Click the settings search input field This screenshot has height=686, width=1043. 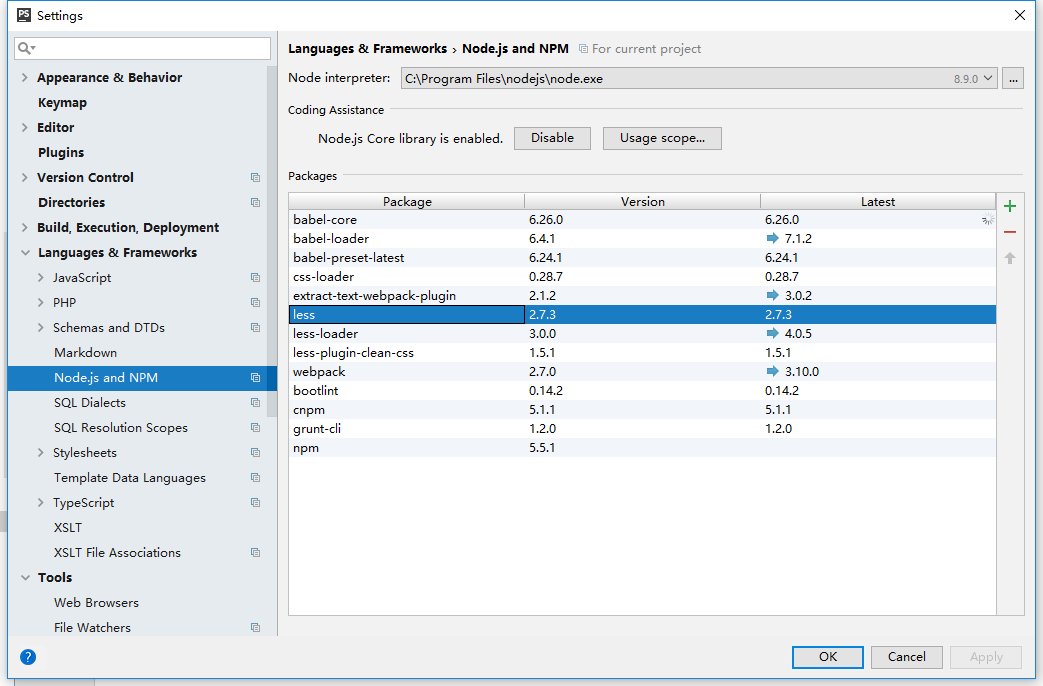[x=150, y=48]
